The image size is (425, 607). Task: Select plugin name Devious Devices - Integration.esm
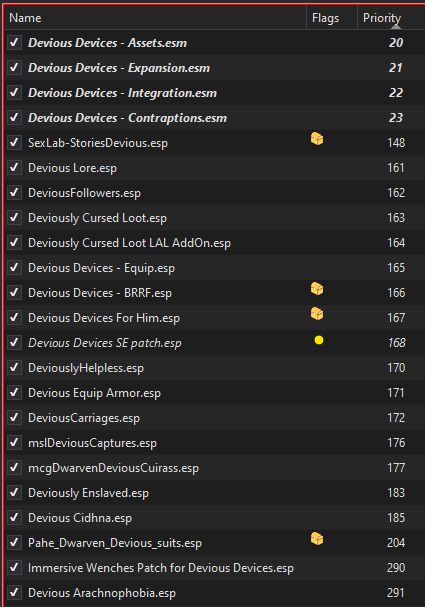122,93
